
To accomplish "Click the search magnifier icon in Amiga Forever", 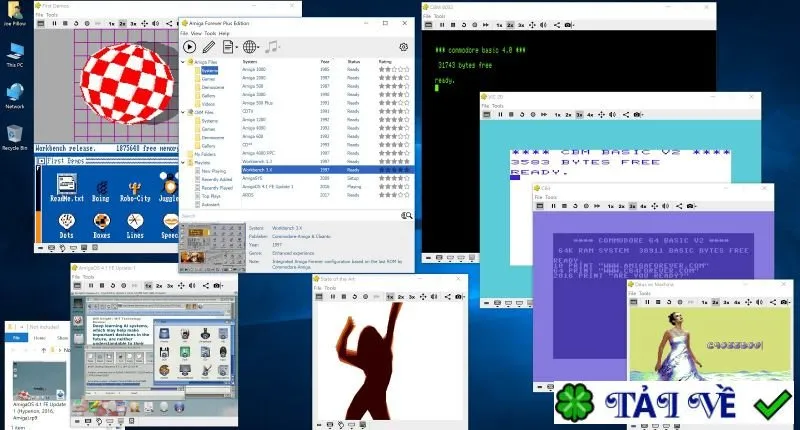I will click(406, 216).
